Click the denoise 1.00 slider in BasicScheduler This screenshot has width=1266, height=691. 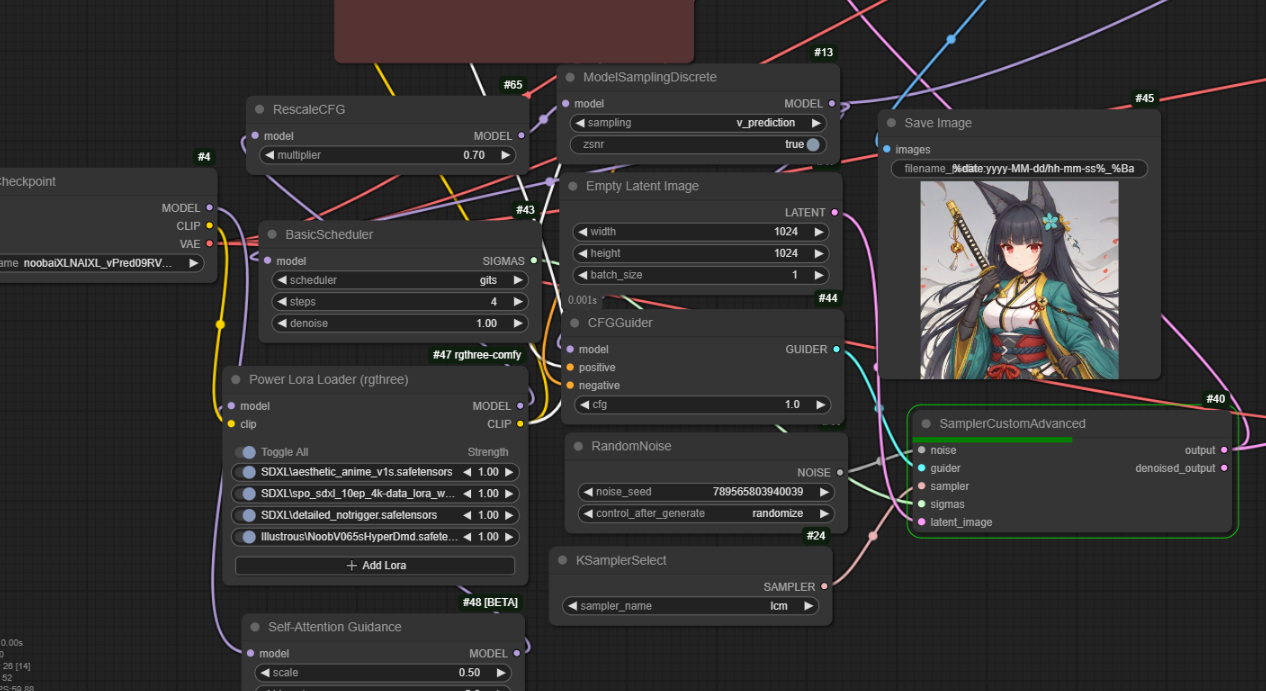[400, 323]
